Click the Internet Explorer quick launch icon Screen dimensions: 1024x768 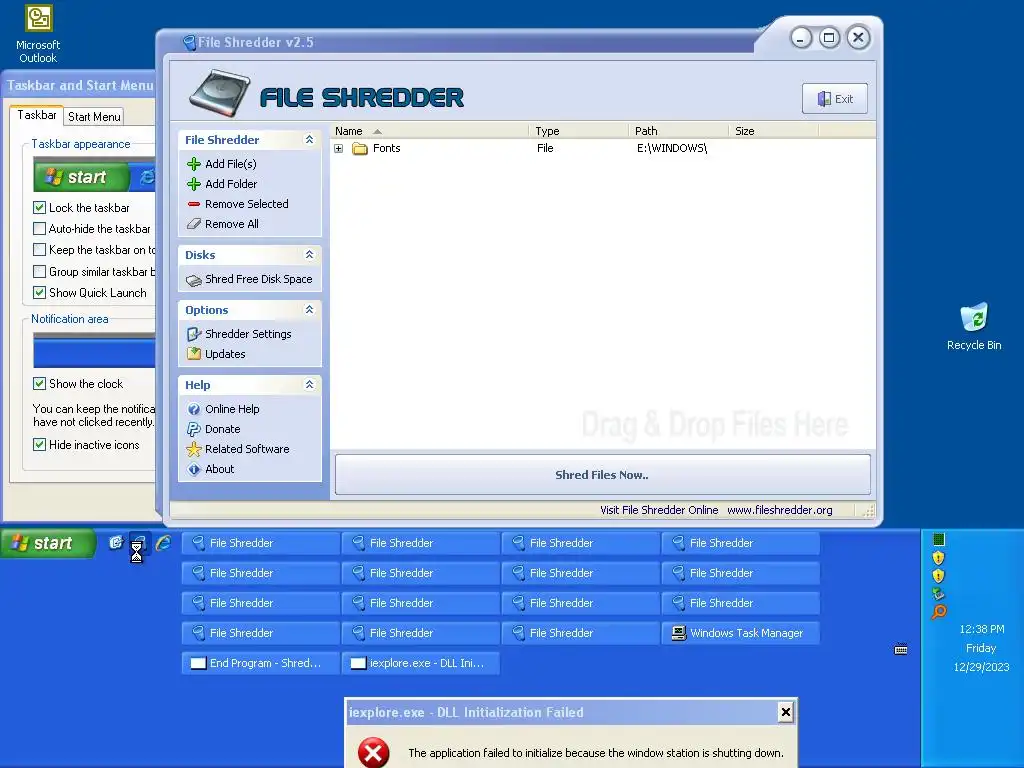(163, 543)
